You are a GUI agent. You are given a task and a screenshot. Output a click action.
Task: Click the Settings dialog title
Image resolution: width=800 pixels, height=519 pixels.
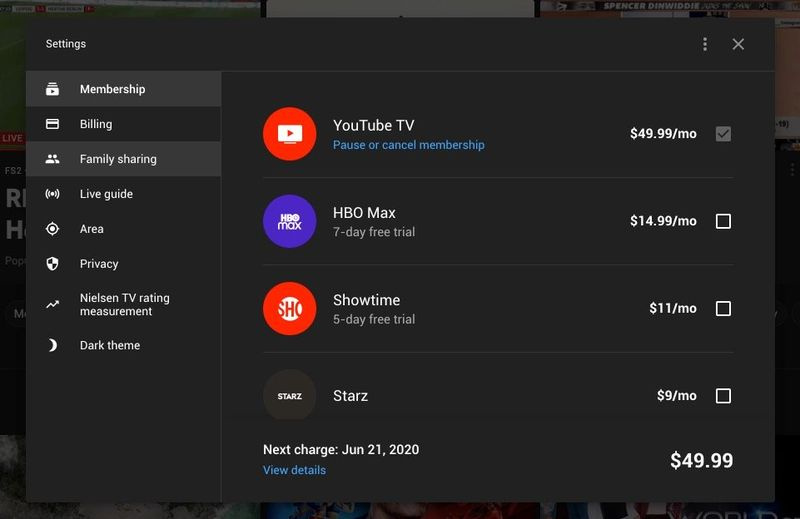(66, 44)
